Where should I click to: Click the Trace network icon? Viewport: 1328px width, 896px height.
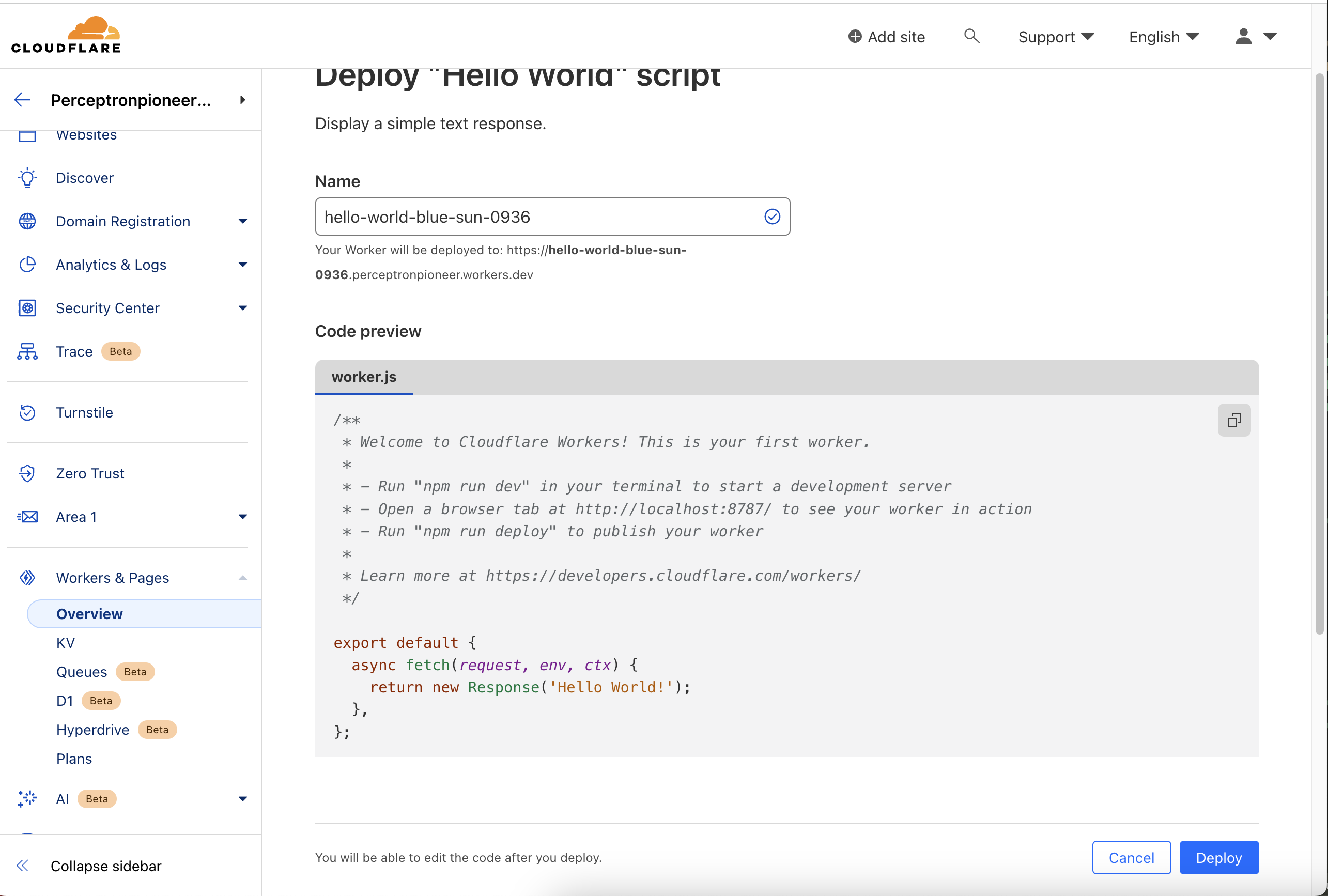tap(27, 351)
